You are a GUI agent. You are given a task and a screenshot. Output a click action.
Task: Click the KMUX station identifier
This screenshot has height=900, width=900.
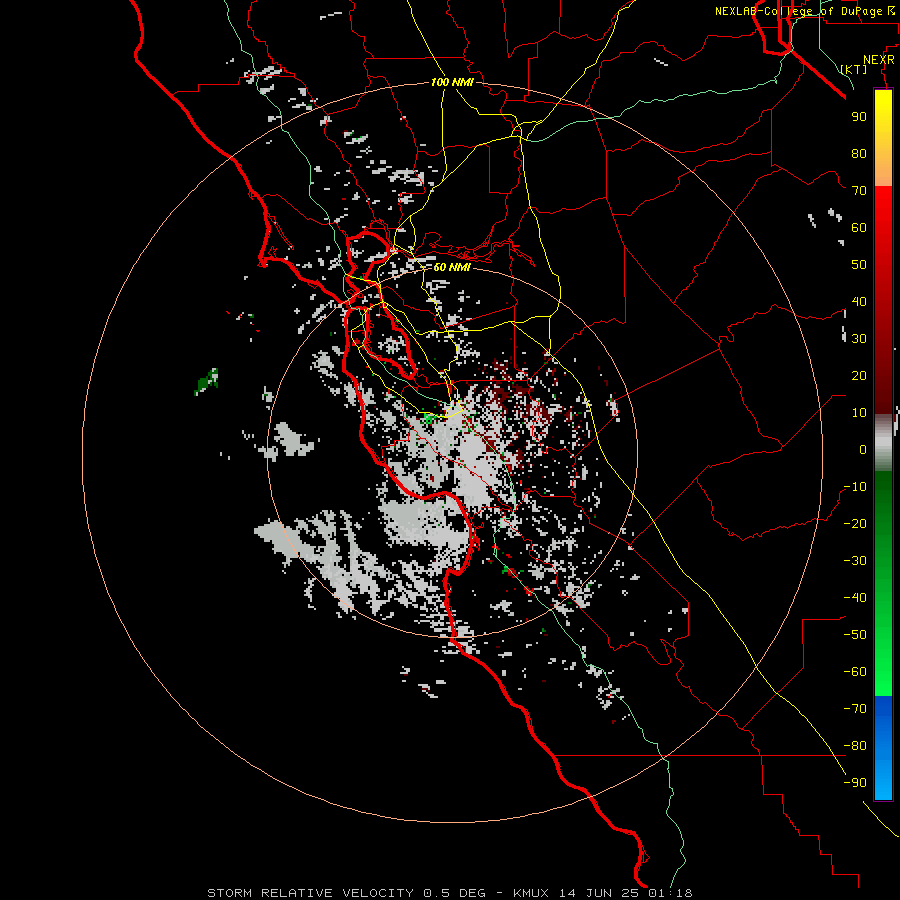pyautogui.click(x=531, y=893)
